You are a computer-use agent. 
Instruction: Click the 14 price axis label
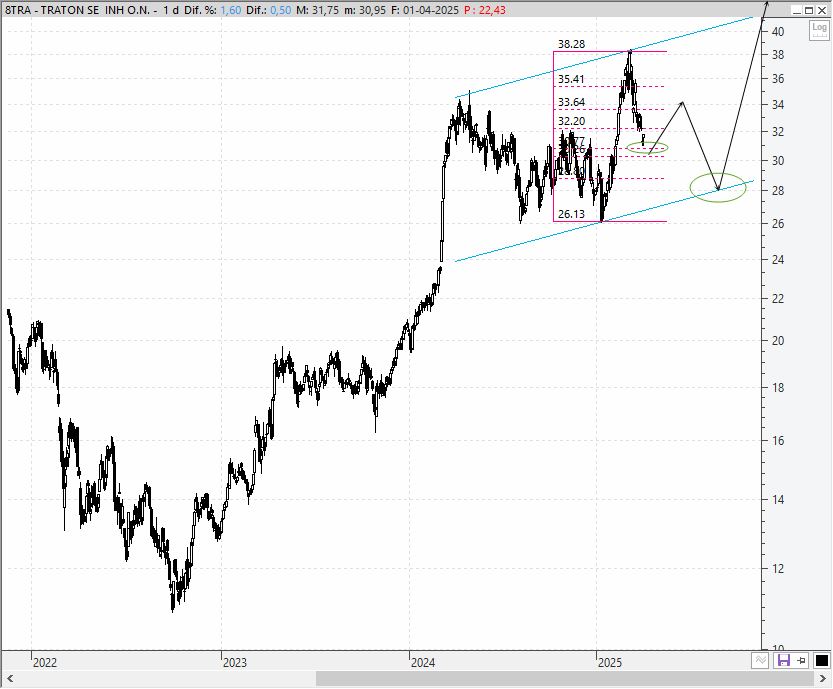tap(778, 499)
